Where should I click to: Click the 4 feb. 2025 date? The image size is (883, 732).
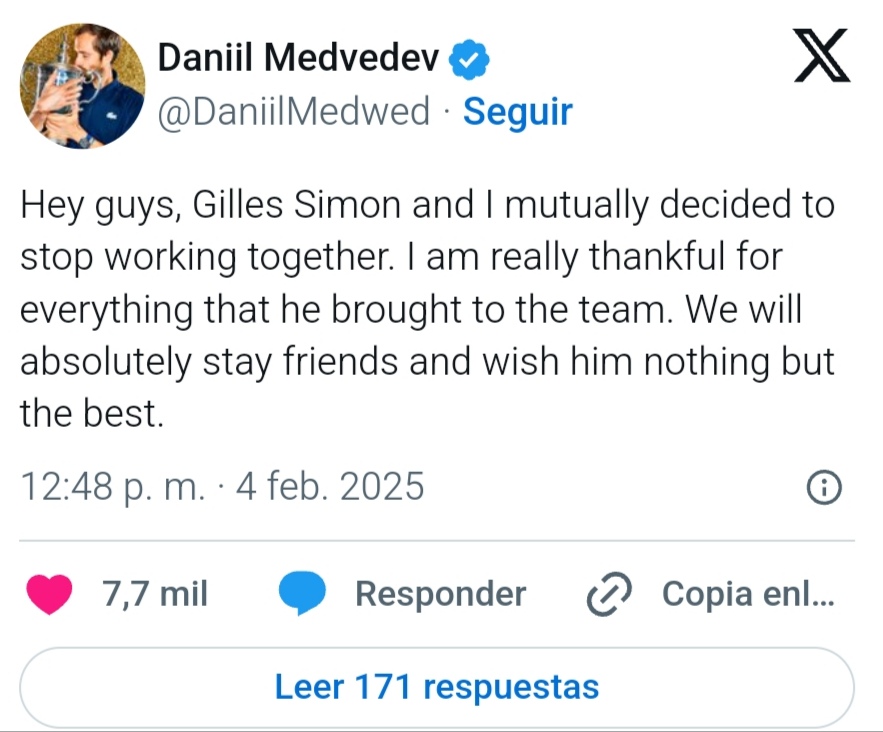click(330, 487)
